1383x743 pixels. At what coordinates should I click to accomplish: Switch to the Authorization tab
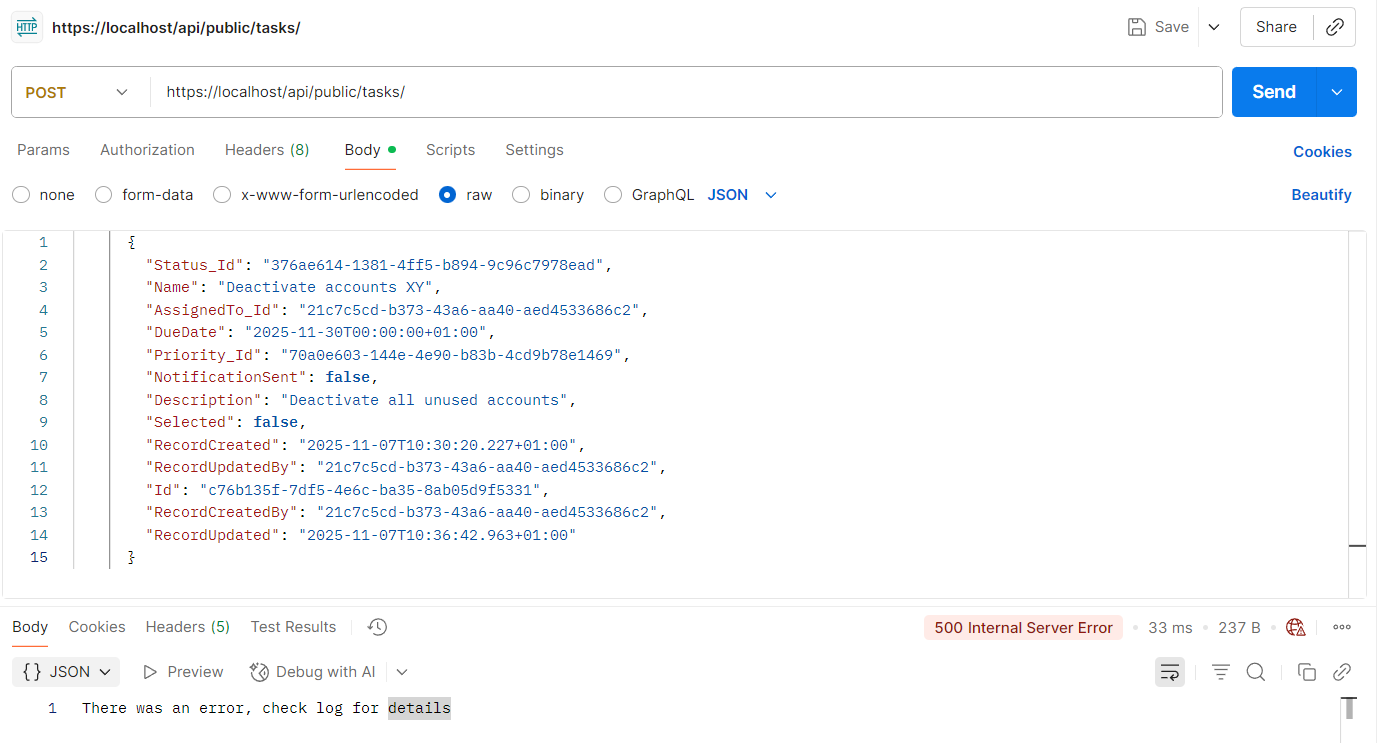pyautogui.click(x=147, y=150)
